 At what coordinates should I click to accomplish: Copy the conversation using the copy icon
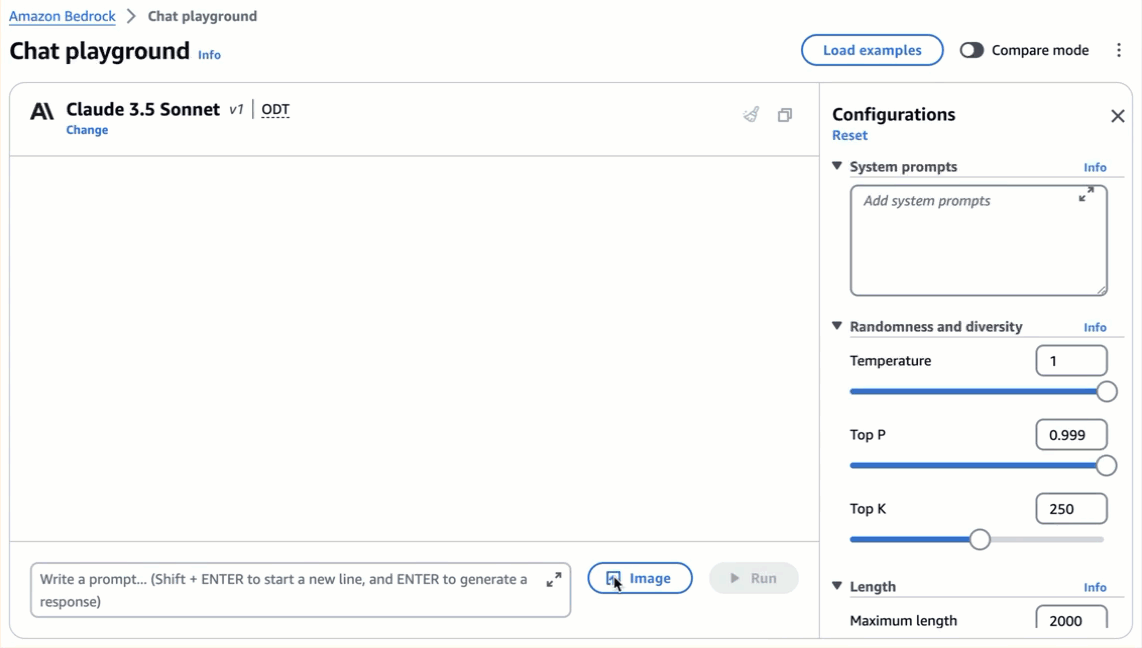click(x=785, y=115)
